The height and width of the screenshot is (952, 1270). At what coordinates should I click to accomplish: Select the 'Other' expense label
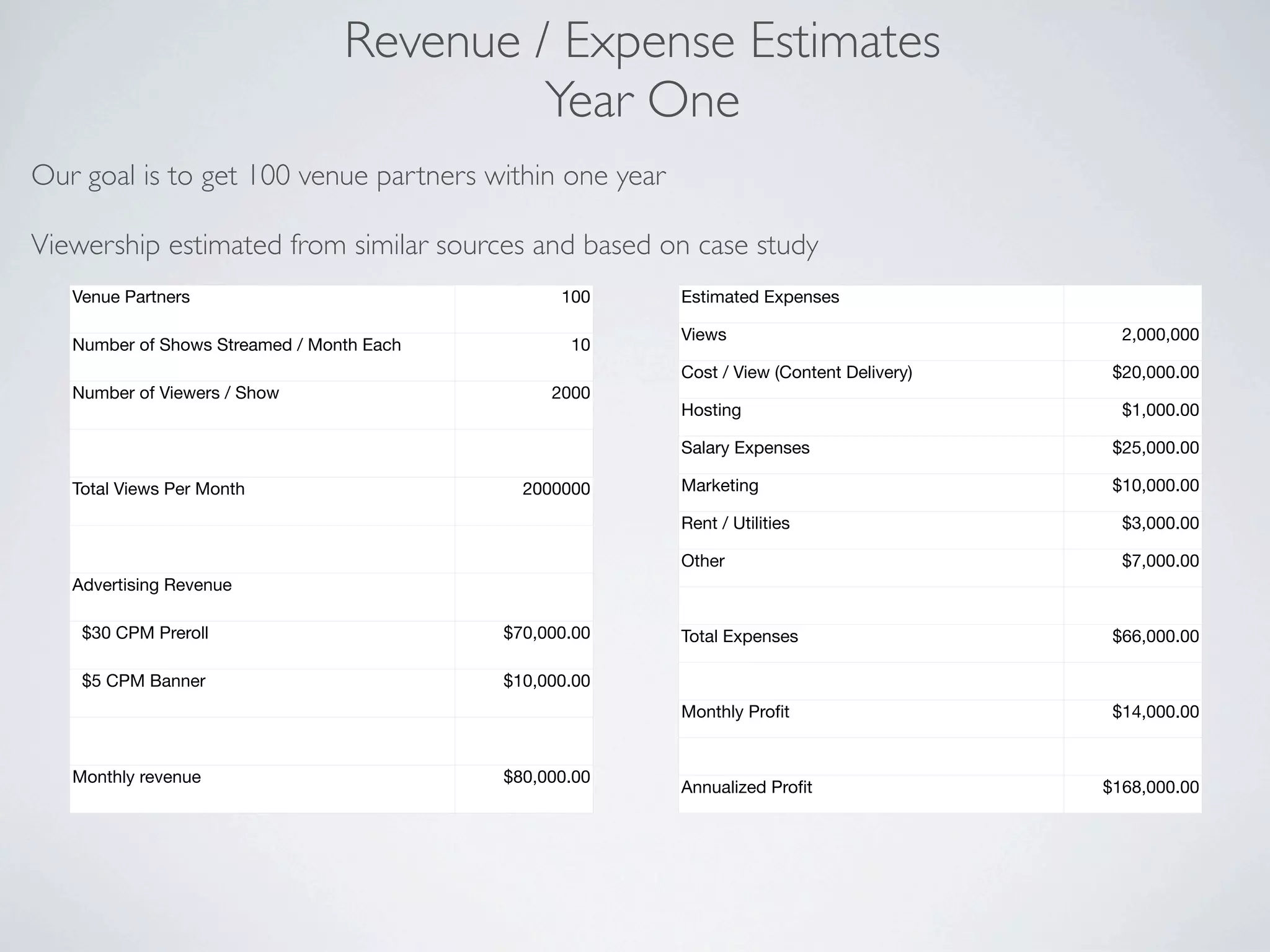tap(703, 561)
